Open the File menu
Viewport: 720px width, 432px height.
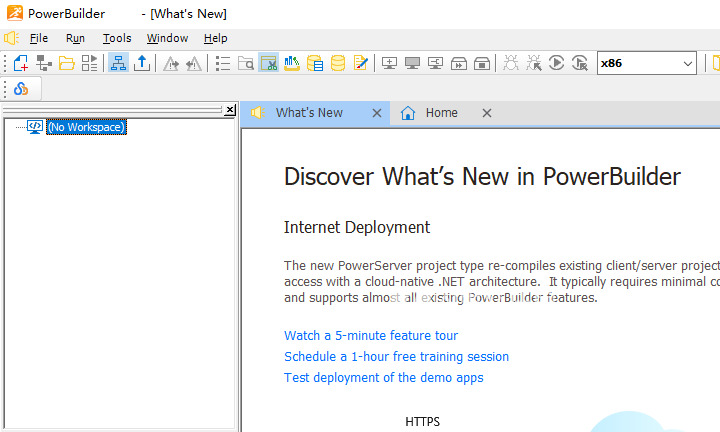point(39,38)
